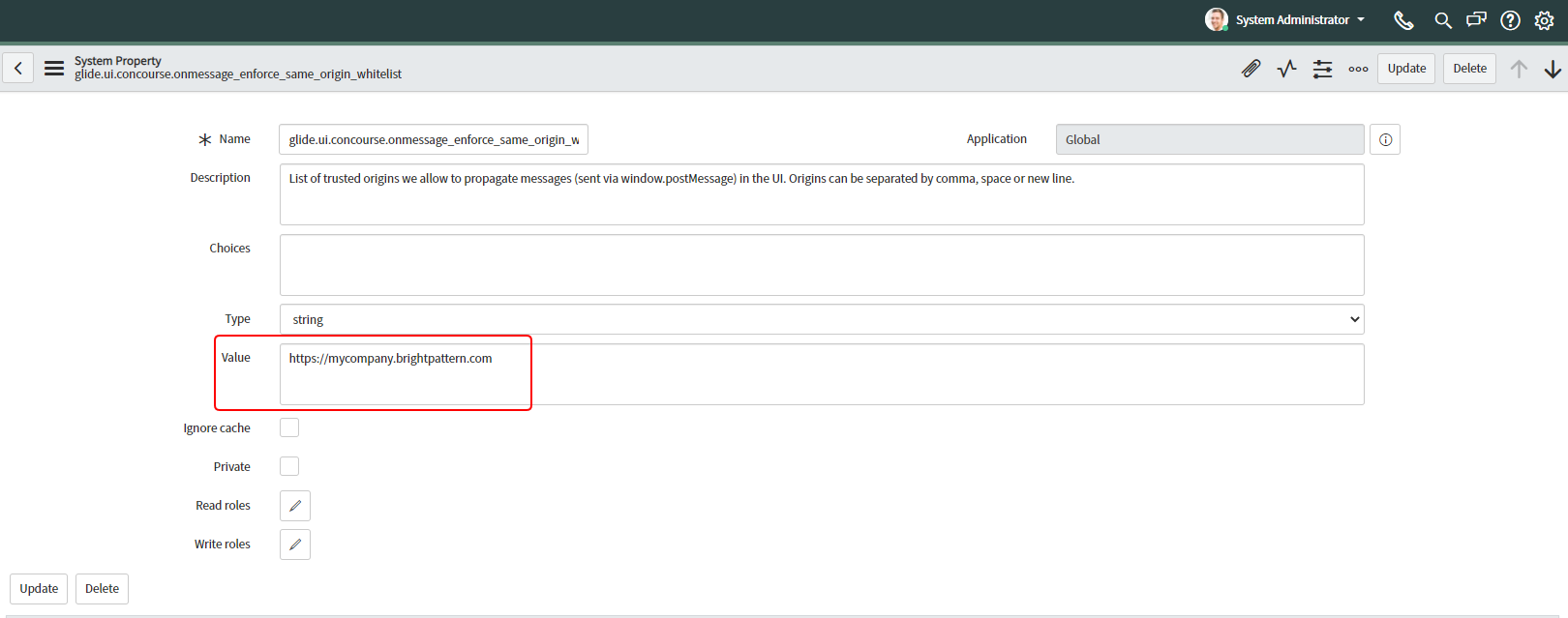Click the Type field label
This screenshot has height=618, width=1568.
tap(237, 319)
